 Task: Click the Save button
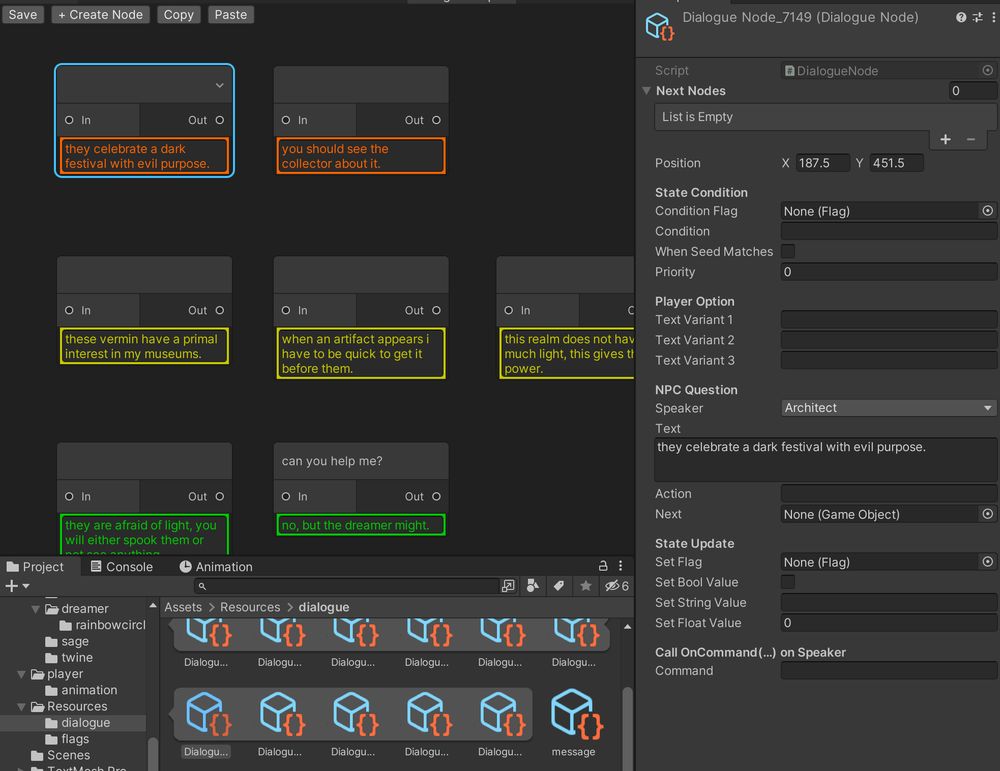click(x=22, y=15)
